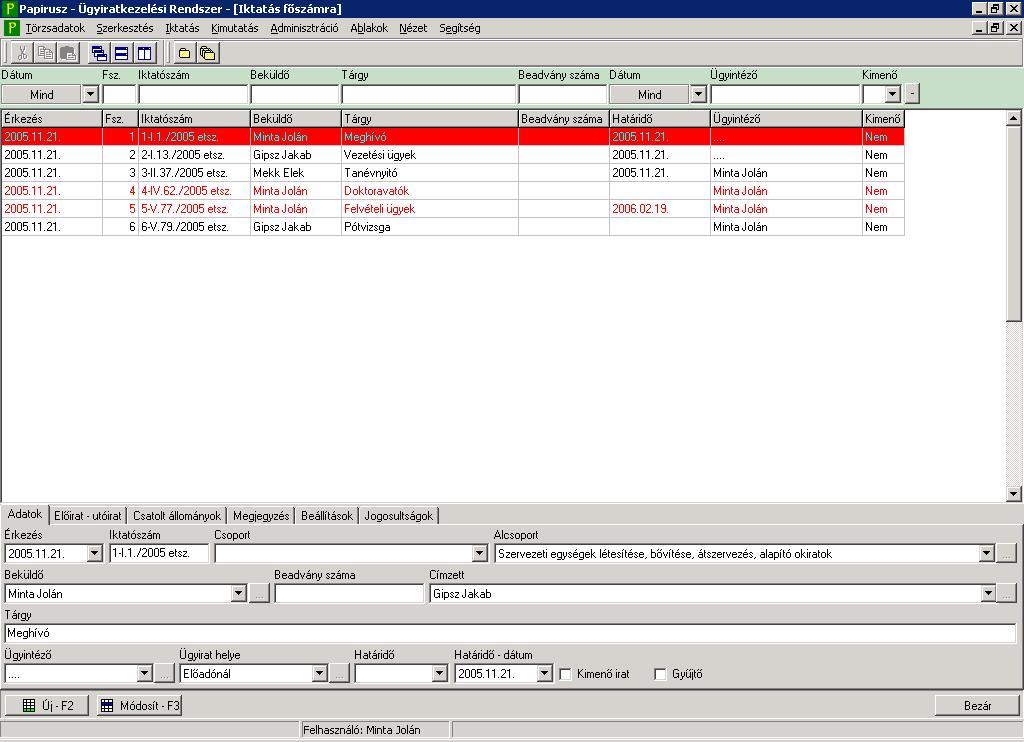Viewport: 1024px width, 742px height.
Task: Select the Felvételi ügyek row
Action: point(453,209)
